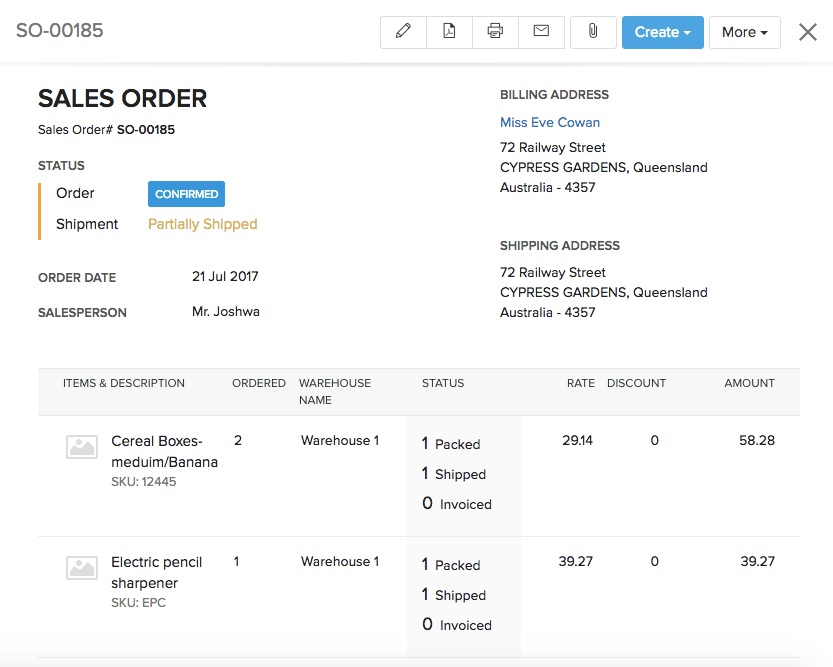
Task: Click the Items & Description column header
Action: [x=124, y=383]
